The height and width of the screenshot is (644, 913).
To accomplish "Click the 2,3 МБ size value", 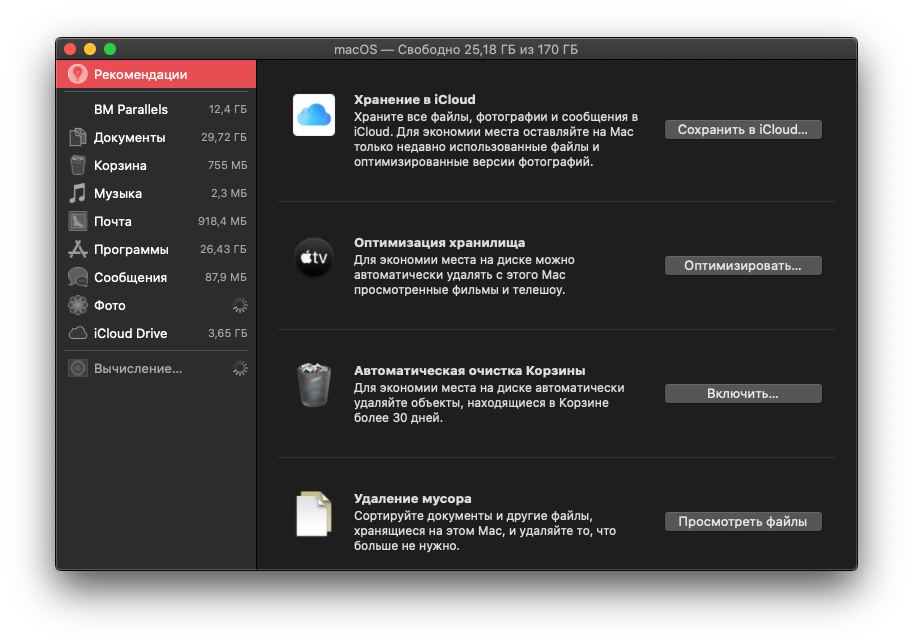I will click(229, 193).
